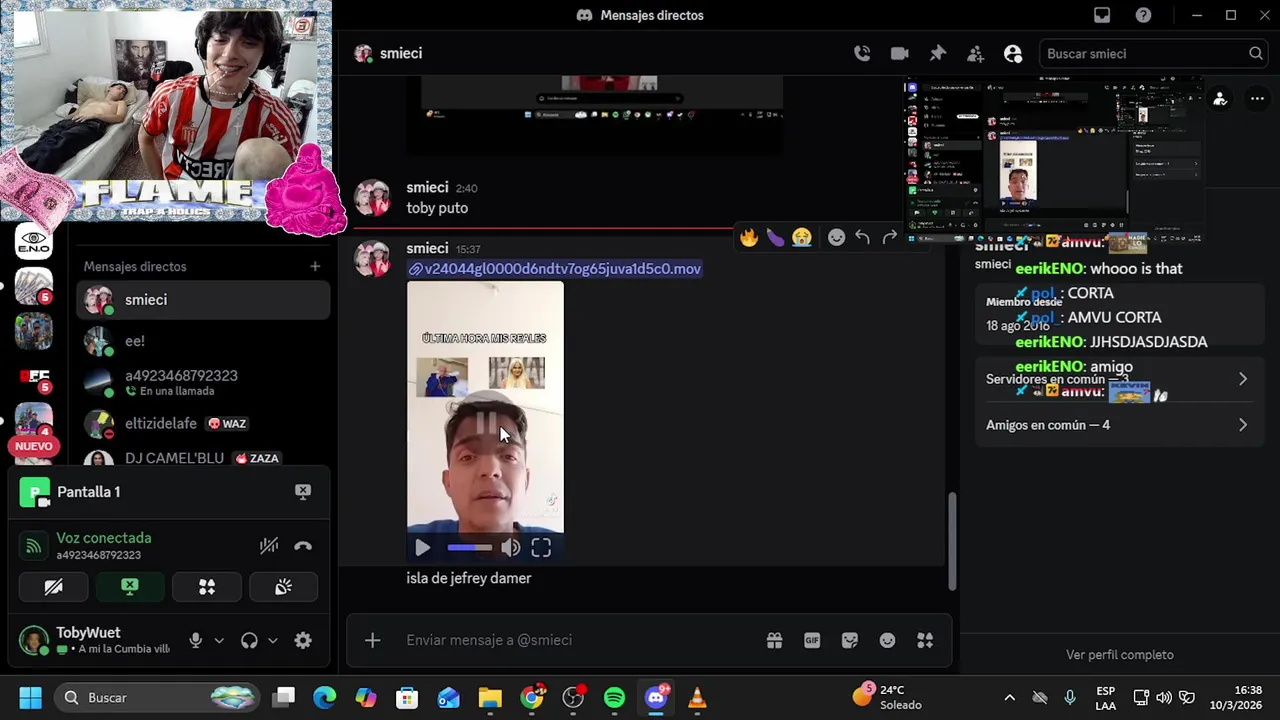Stop streaming Pantalla 1

pyautogui.click(x=303, y=491)
